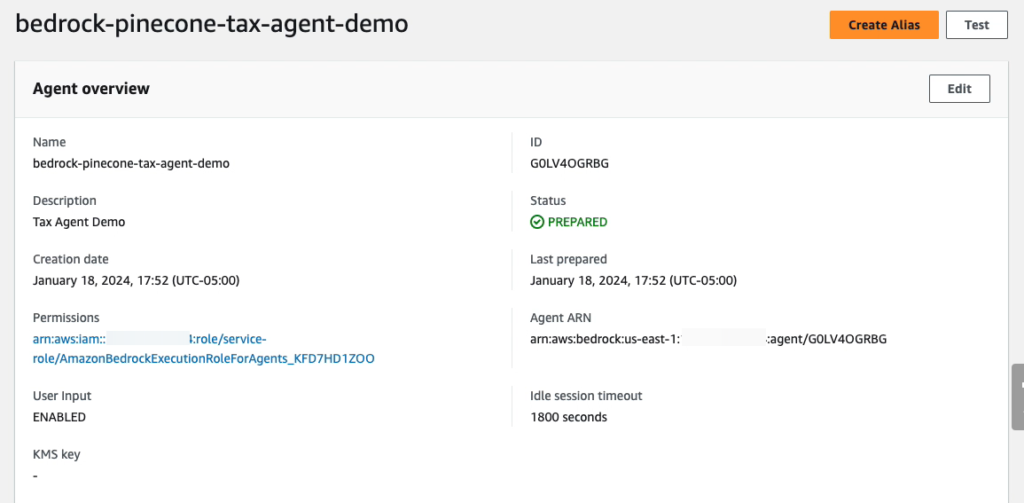Viewport: 1024px width, 503px height.
Task: Select the User Input value ENABLED
Action: click(x=59, y=417)
